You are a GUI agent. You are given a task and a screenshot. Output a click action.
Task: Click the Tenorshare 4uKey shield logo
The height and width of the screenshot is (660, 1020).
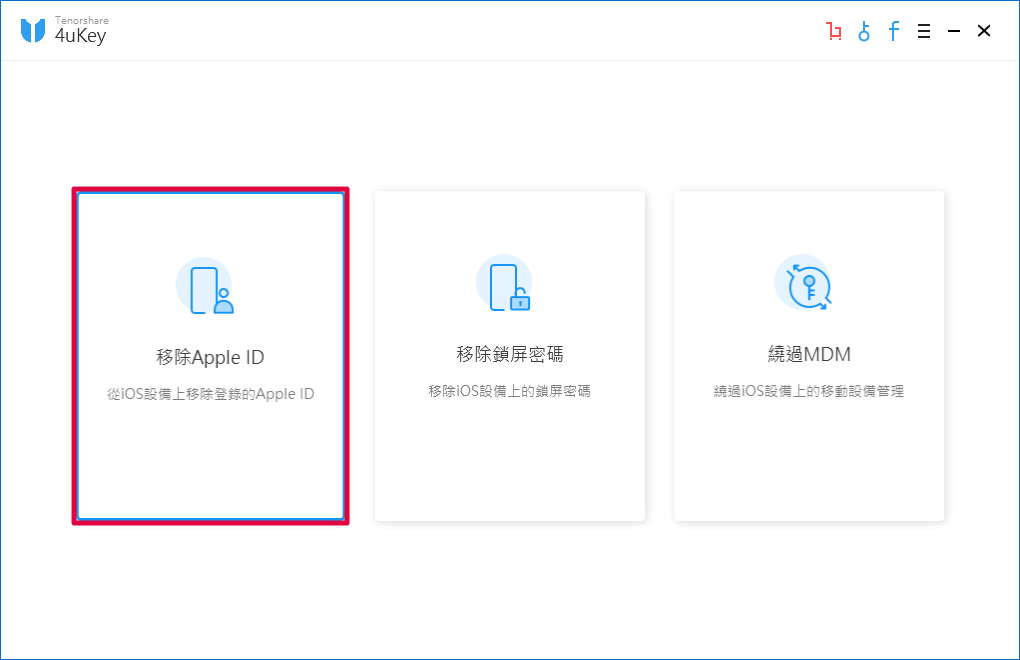pos(33,31)
